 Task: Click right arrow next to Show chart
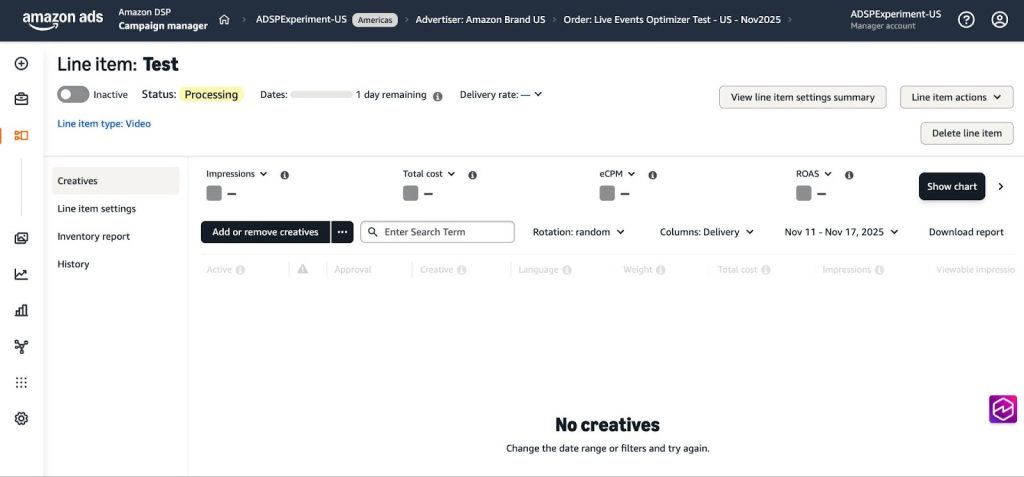pos(1000,186)
